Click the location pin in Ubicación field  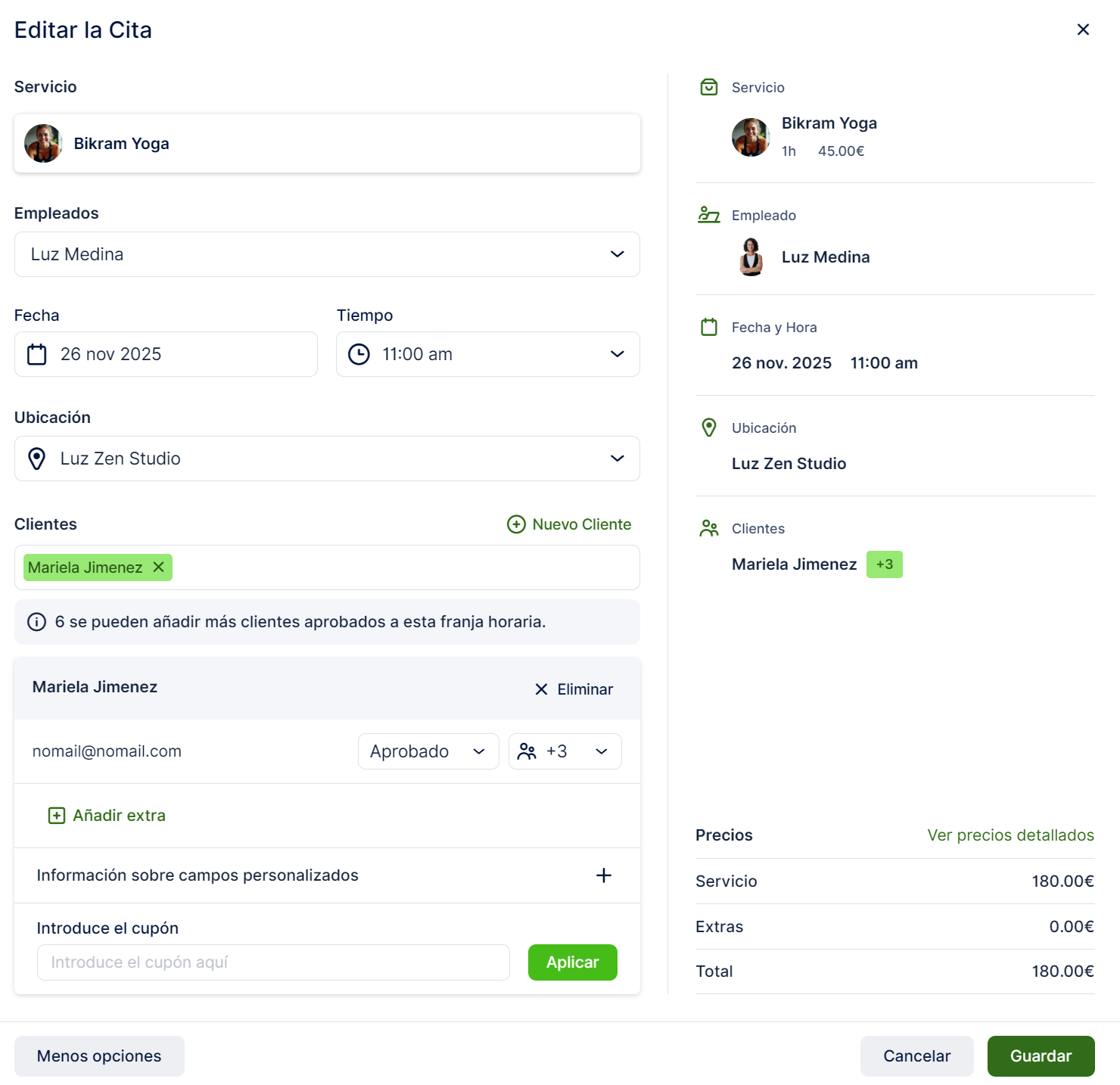click(x=37, y=459)
